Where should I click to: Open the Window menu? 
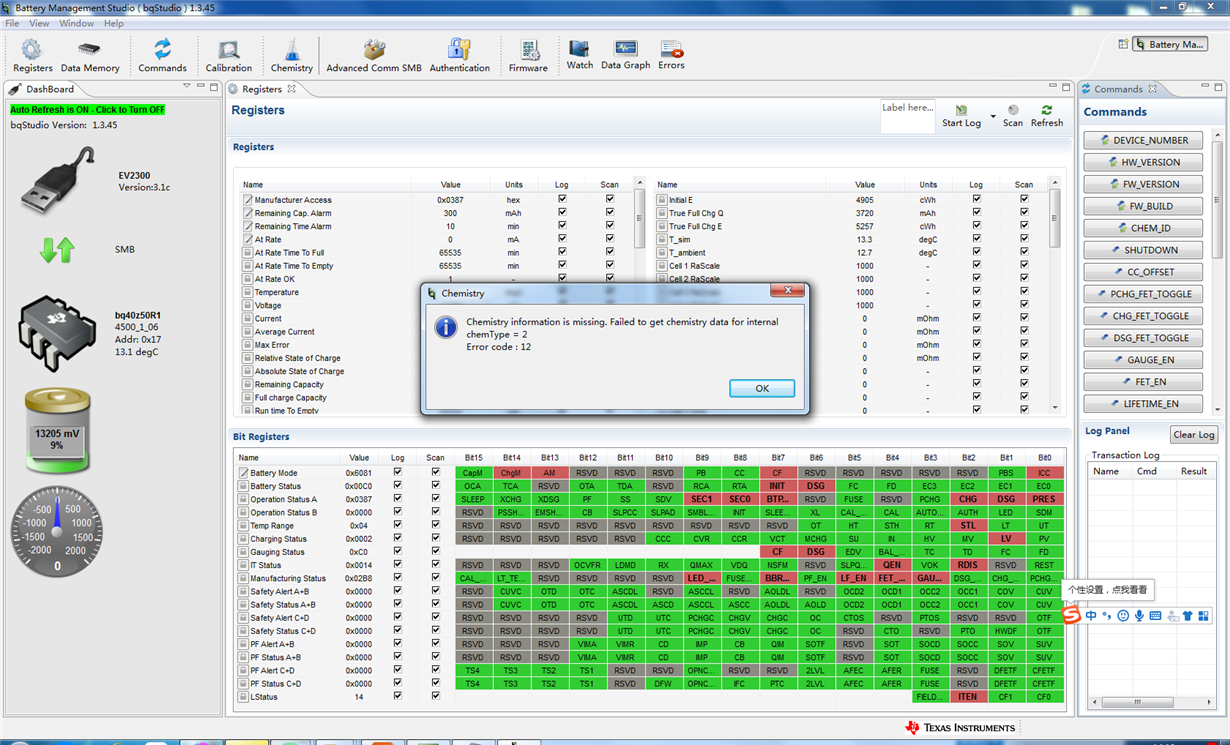(x=77, y=23)
